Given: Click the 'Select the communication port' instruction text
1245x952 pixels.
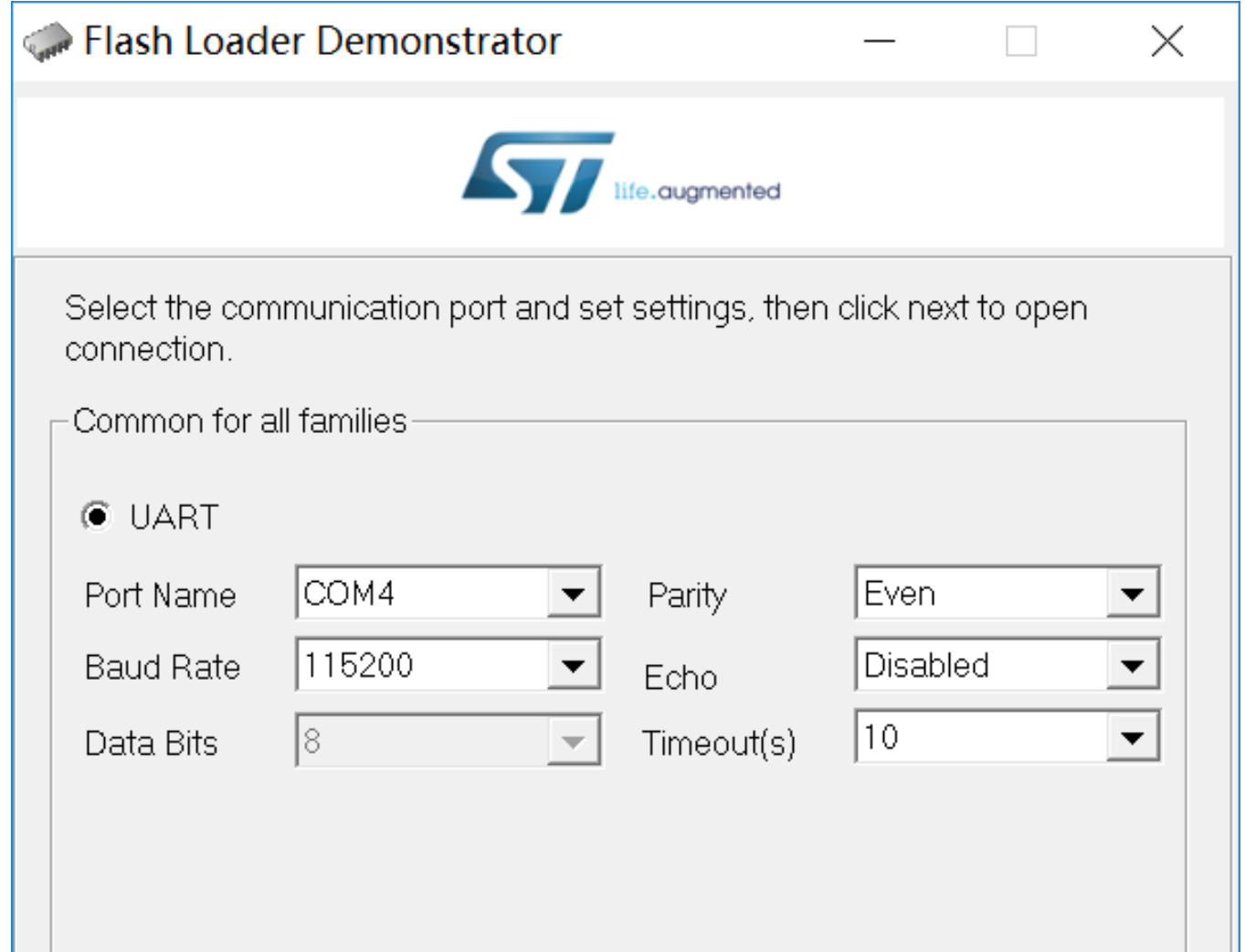Looking at the screenshot, I should click(576, 328).
